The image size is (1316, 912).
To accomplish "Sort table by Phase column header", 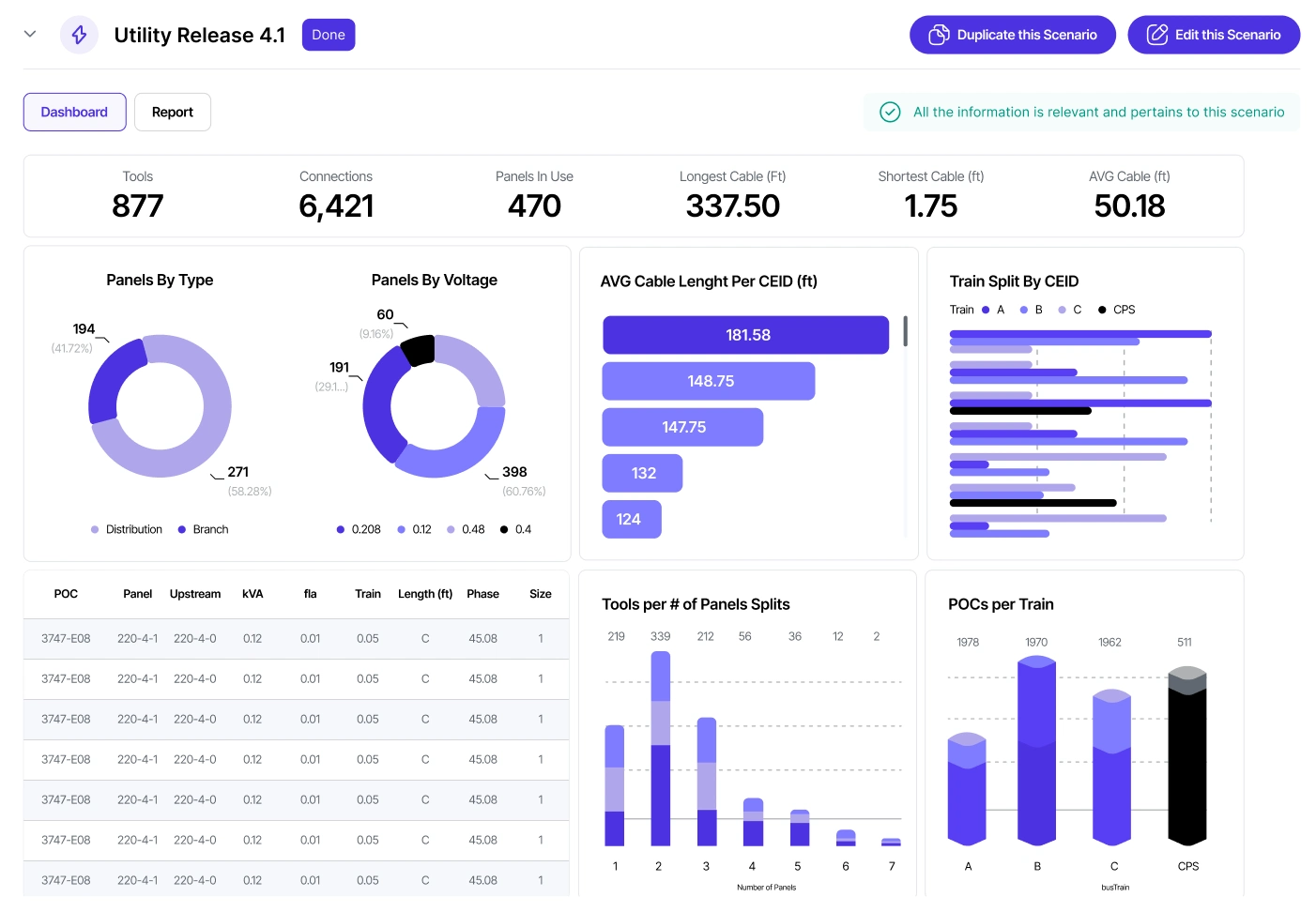I will click(x=482, y=594).
